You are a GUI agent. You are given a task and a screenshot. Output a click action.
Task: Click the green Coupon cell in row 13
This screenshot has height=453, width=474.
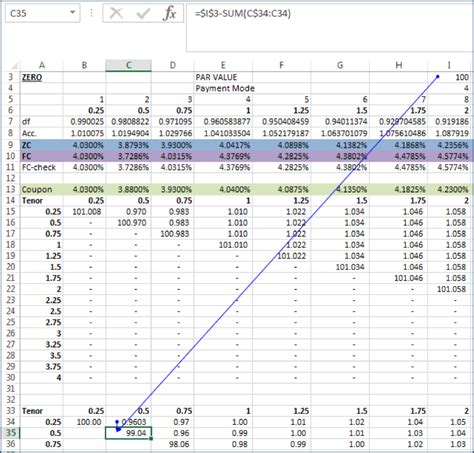42,189
